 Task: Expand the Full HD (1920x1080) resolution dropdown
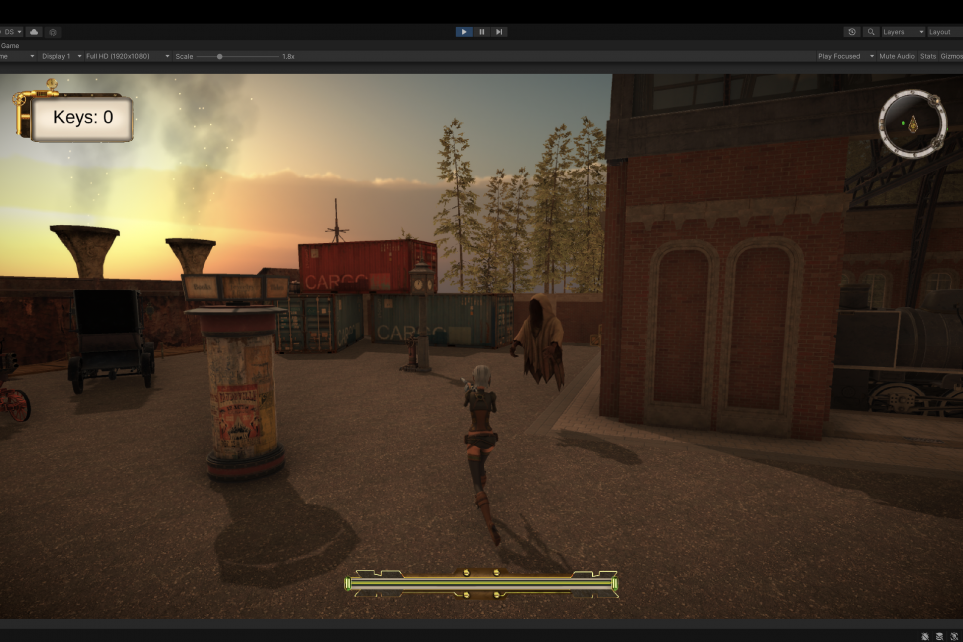pos(127,56)
